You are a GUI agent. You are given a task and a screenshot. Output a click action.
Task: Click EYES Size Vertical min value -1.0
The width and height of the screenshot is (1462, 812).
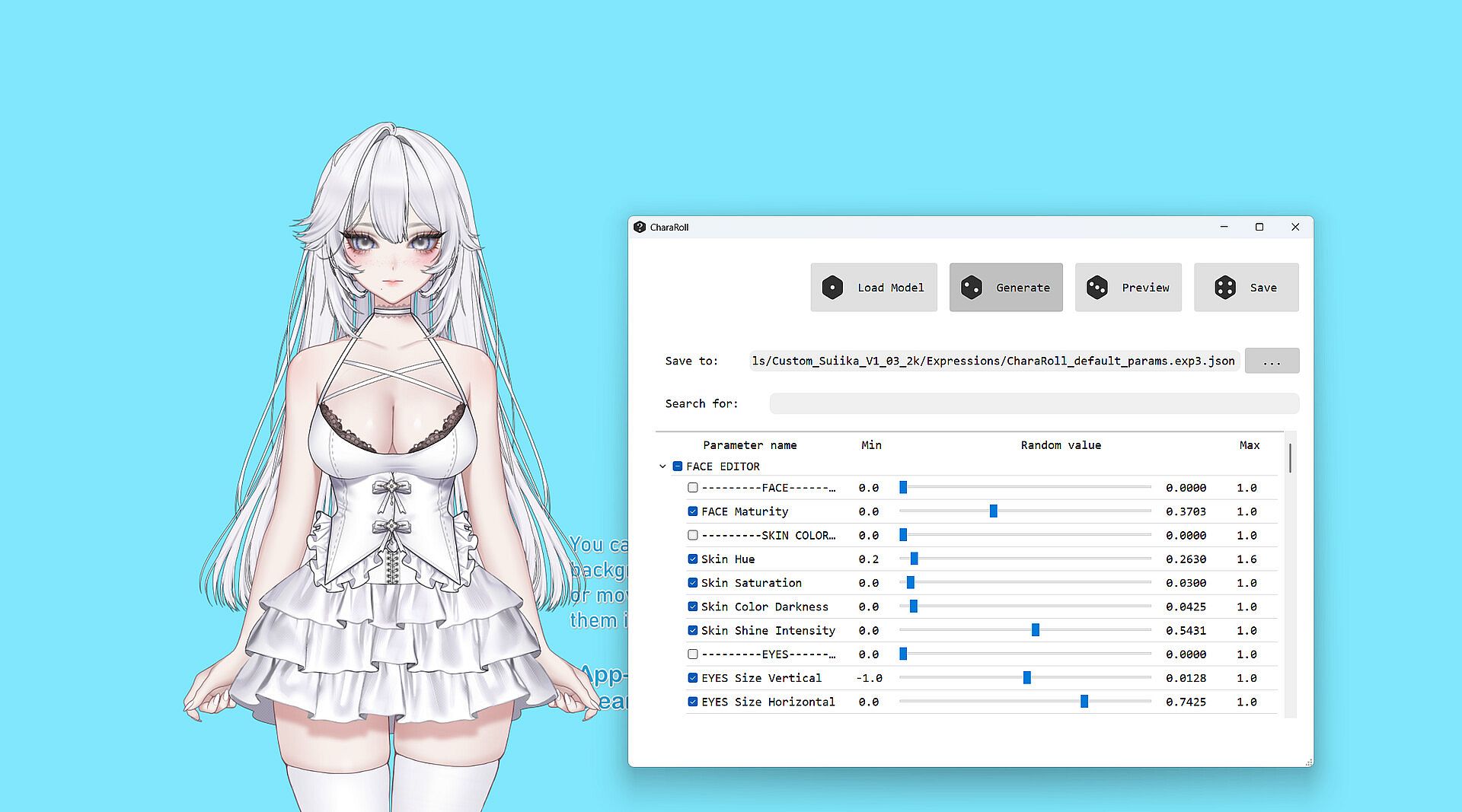click(869, 678)
